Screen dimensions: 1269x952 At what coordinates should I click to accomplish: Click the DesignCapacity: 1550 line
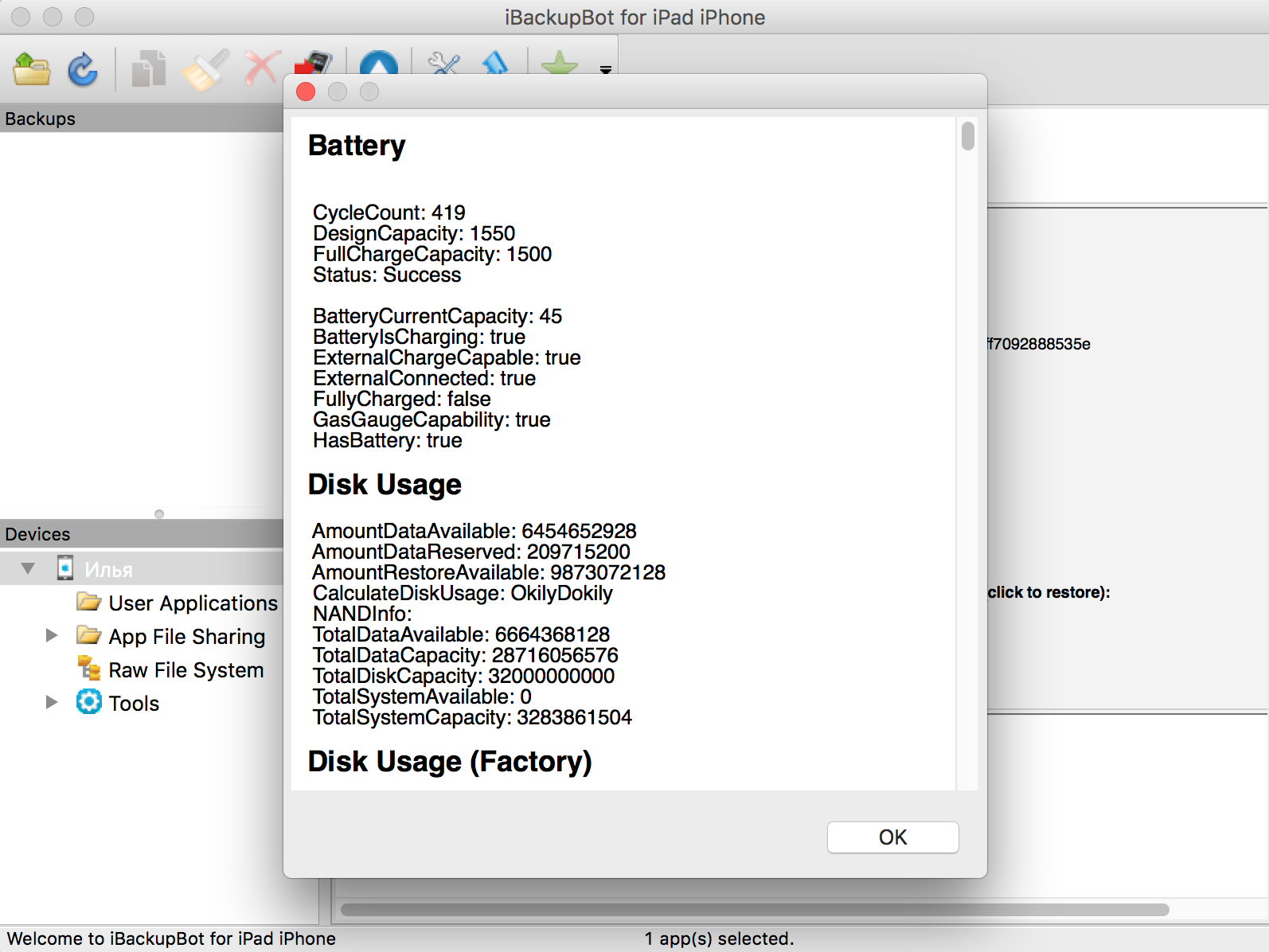414,233
